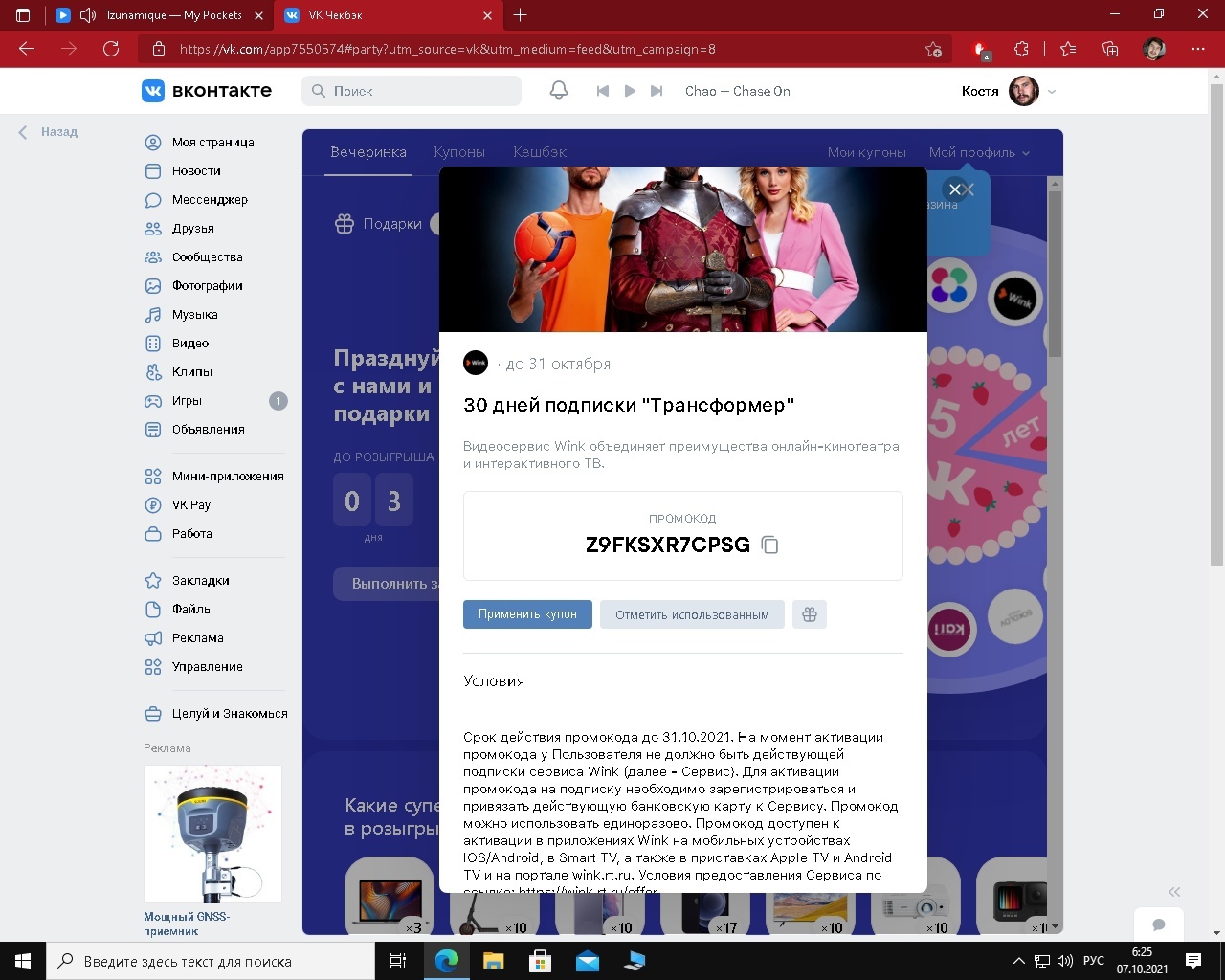Click the Поиск search field
The image size is (1225, 980).
(x=412, y=91)
